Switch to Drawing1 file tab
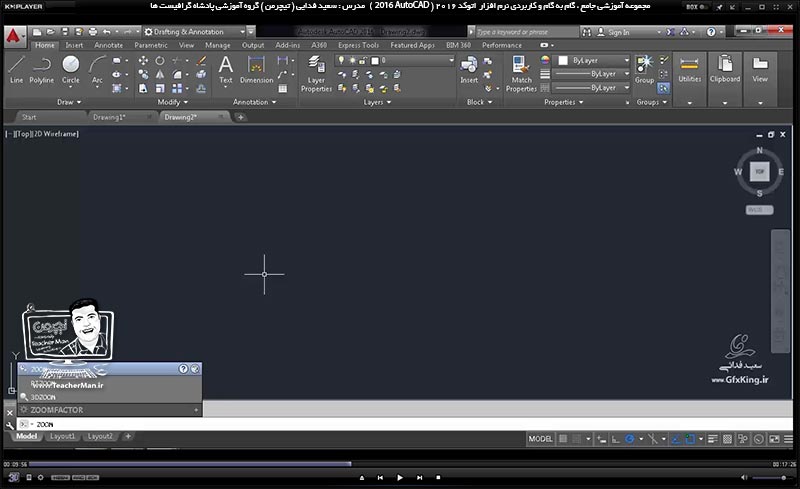 point(109,117)
